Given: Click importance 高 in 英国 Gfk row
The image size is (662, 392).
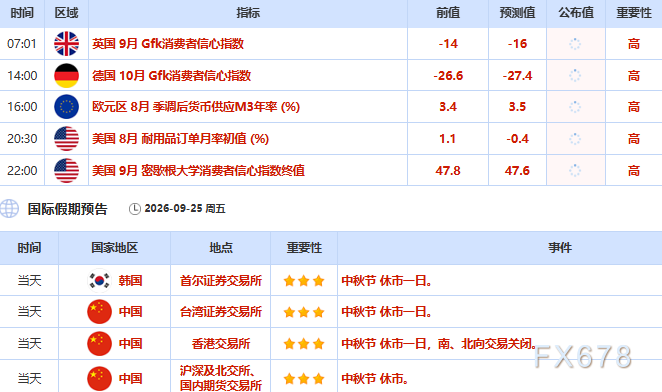Looking at the screenshot, I should (x=634, y=44).
